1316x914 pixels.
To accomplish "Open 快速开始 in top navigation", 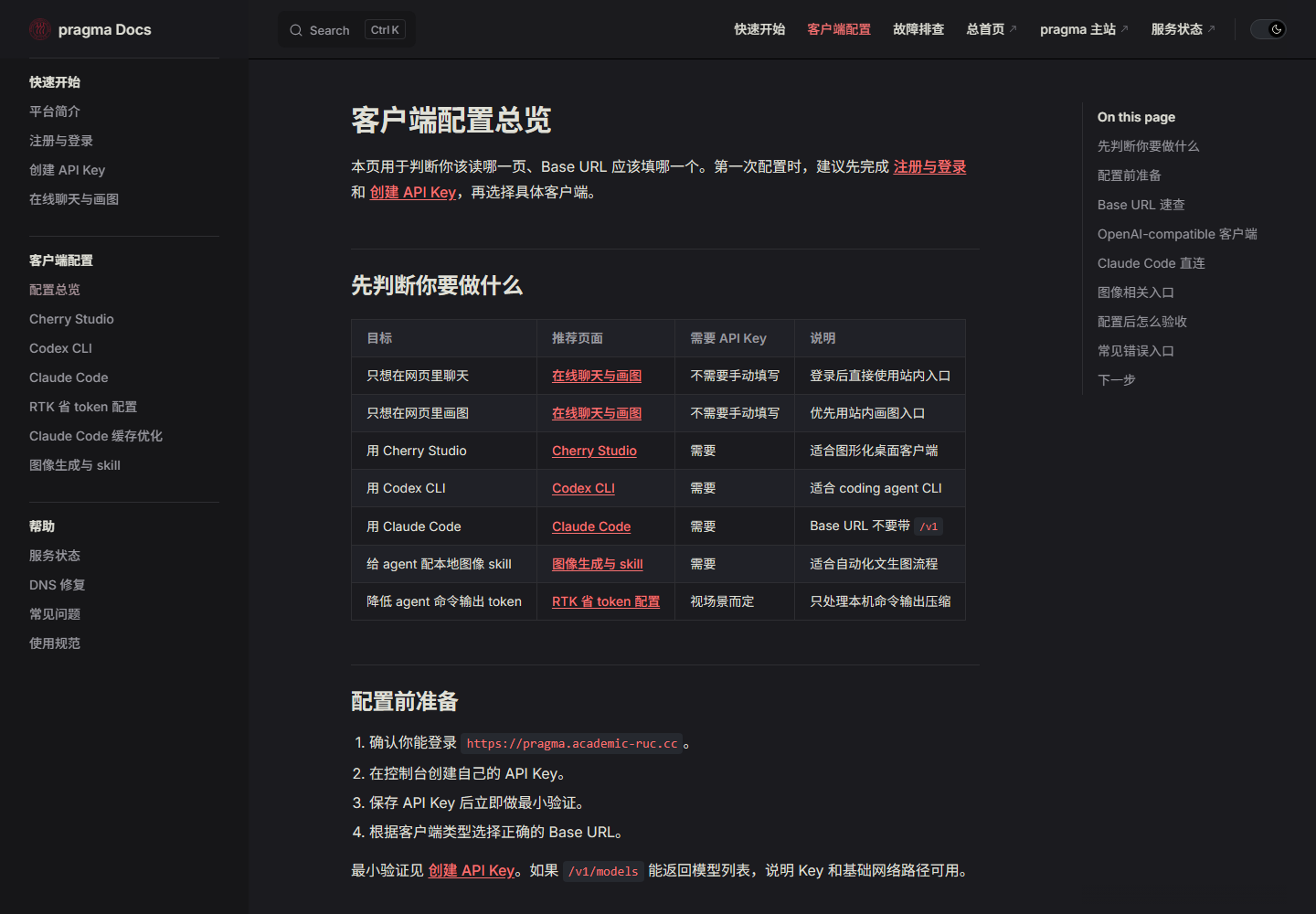I will click(759, 29).
